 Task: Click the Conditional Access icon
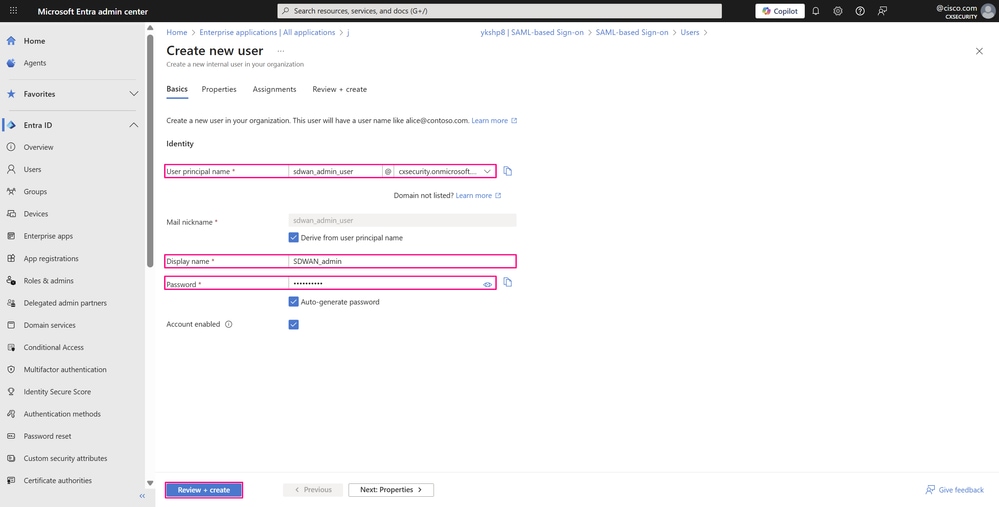tap(11, 347)
